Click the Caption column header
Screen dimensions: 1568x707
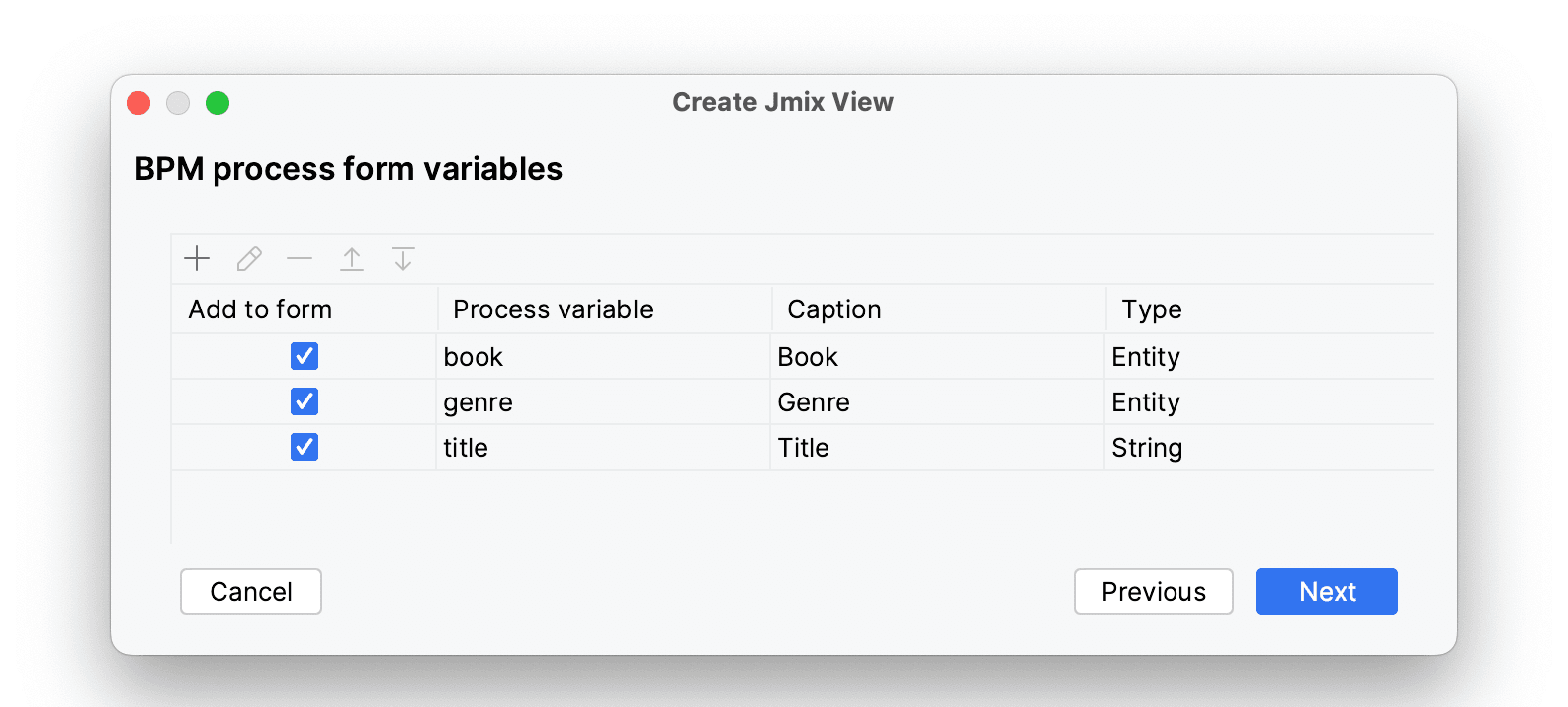click(x=833, y=309)
